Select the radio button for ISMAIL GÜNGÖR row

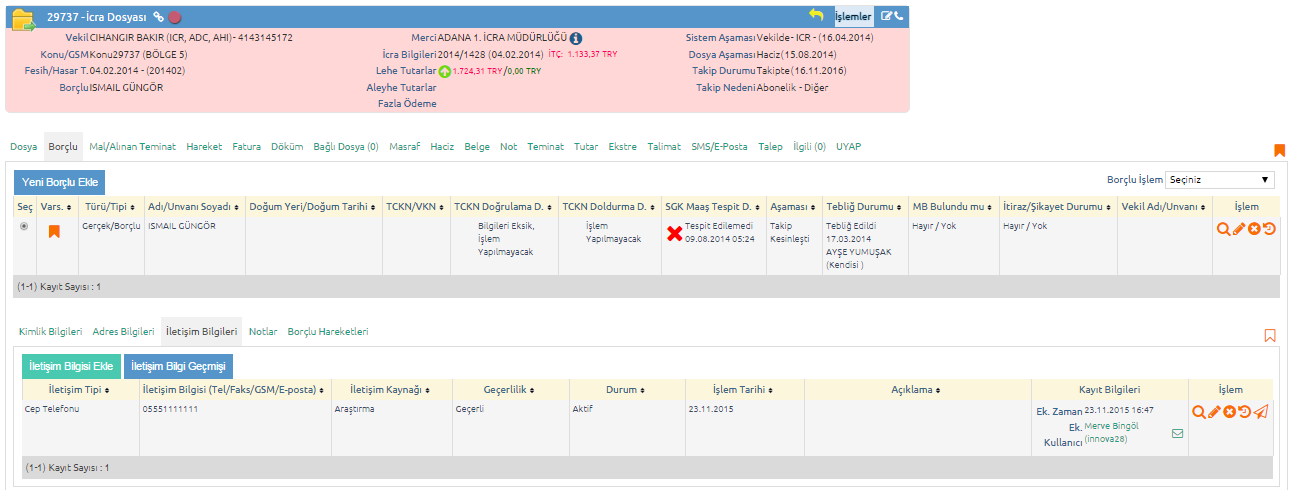pyautogui.click(x=24, y=226)
